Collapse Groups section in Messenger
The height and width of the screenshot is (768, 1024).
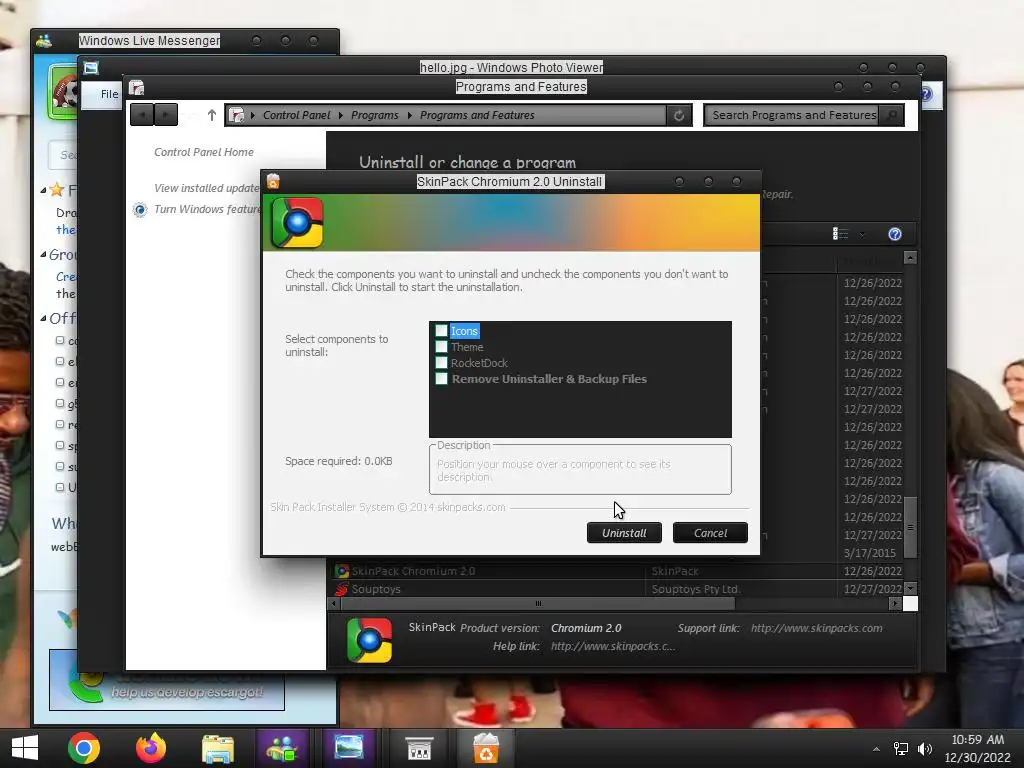tap(42, 254)
